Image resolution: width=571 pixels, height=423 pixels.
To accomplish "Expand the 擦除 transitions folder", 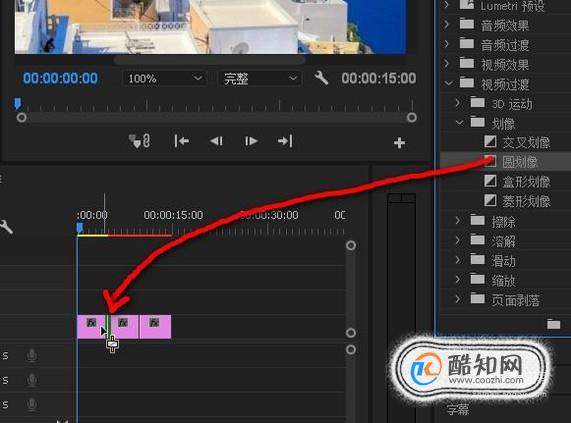I will click(458, 220).
